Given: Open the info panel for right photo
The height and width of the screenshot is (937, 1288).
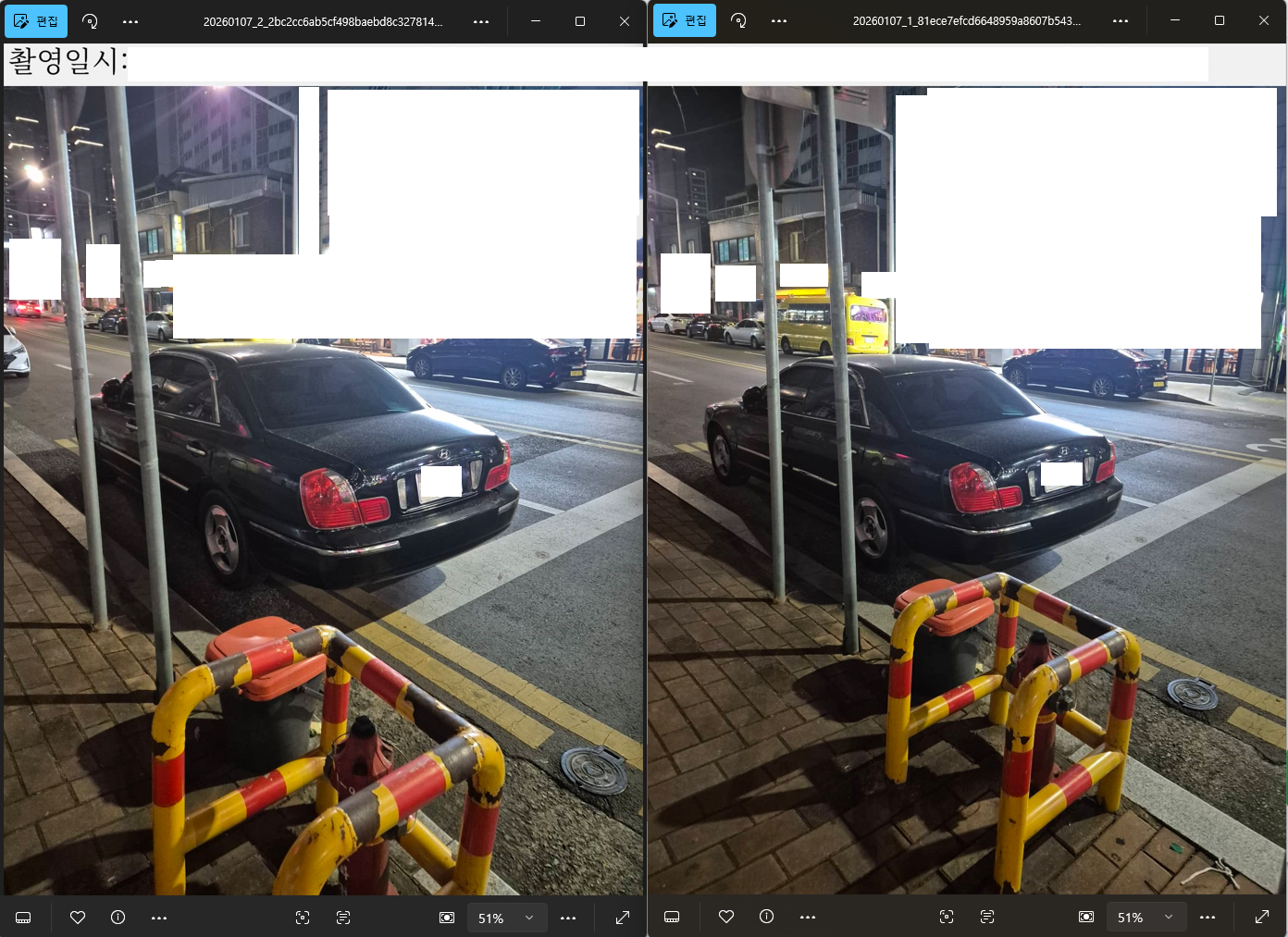Looking at the screenshot, I should (x=767, y=917).
